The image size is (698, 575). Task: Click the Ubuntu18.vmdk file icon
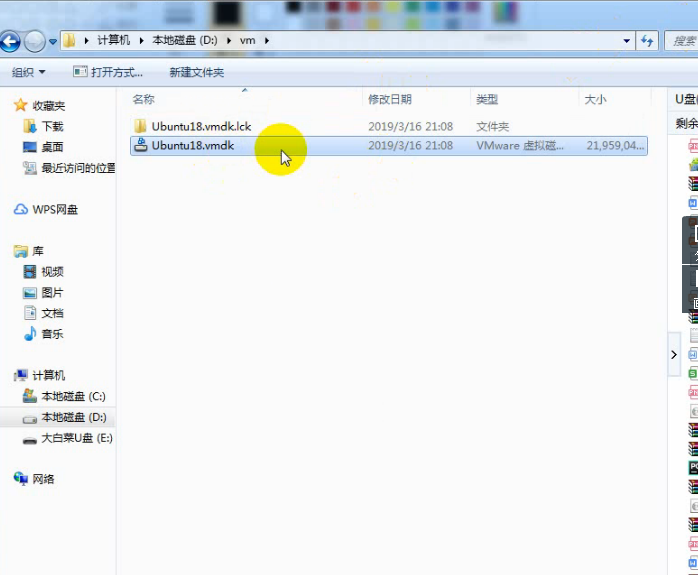(x=141, y=145)
